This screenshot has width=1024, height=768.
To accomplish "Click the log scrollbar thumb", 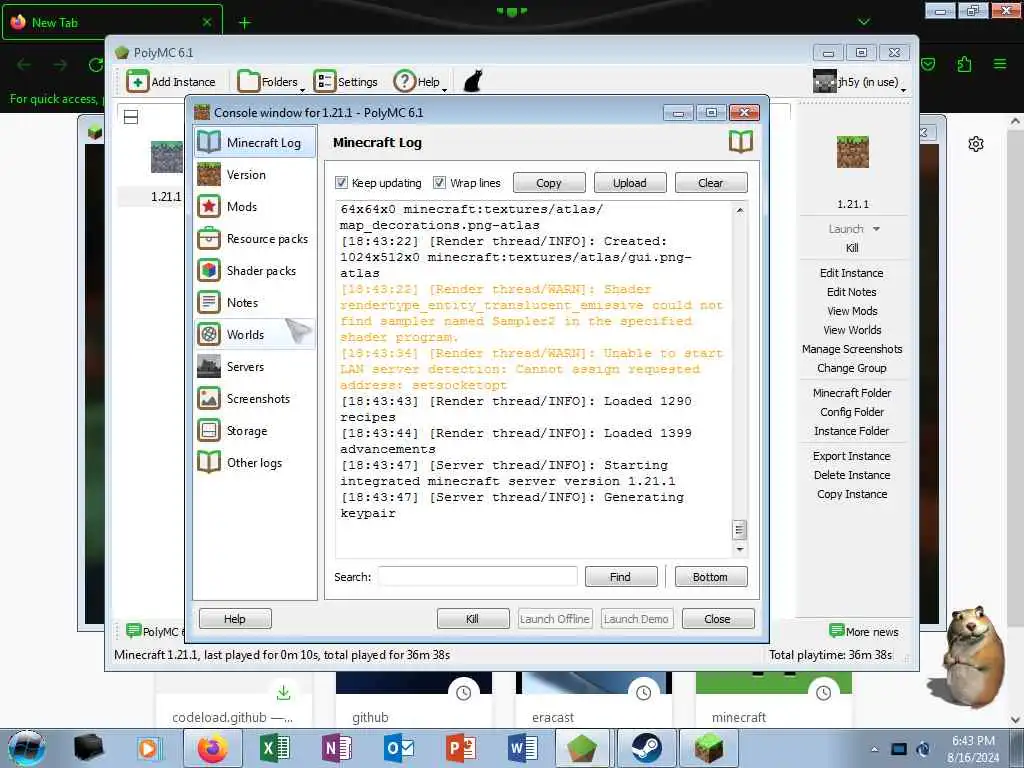I will tap(739, 530).
